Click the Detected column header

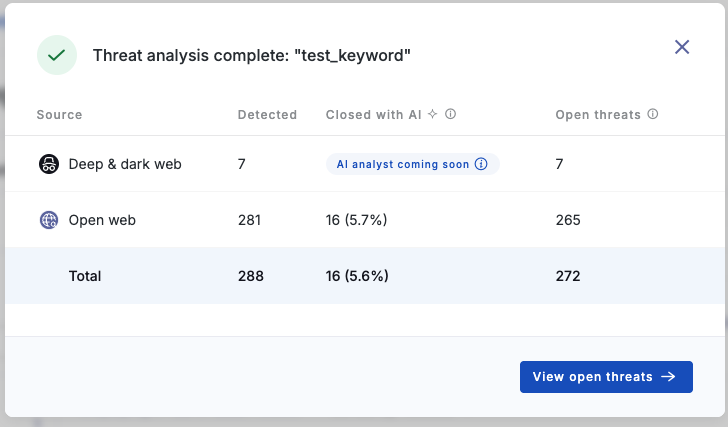pos(267,115)
